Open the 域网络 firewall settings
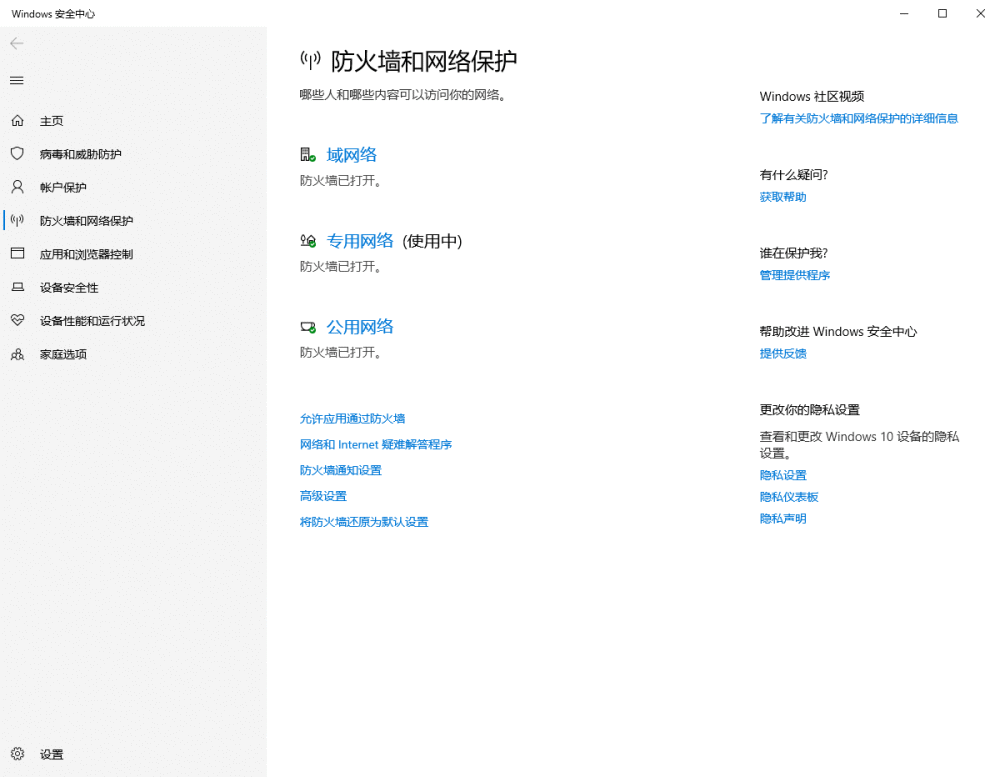This screenshot has height=777, width=1000. click(x=351, y=154)
